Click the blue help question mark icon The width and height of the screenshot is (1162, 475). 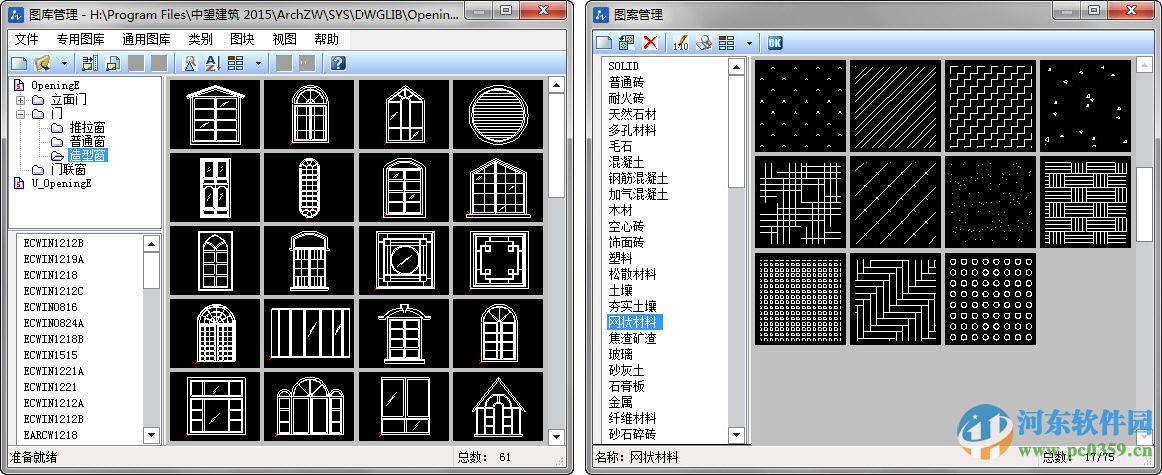pos(339,63)
